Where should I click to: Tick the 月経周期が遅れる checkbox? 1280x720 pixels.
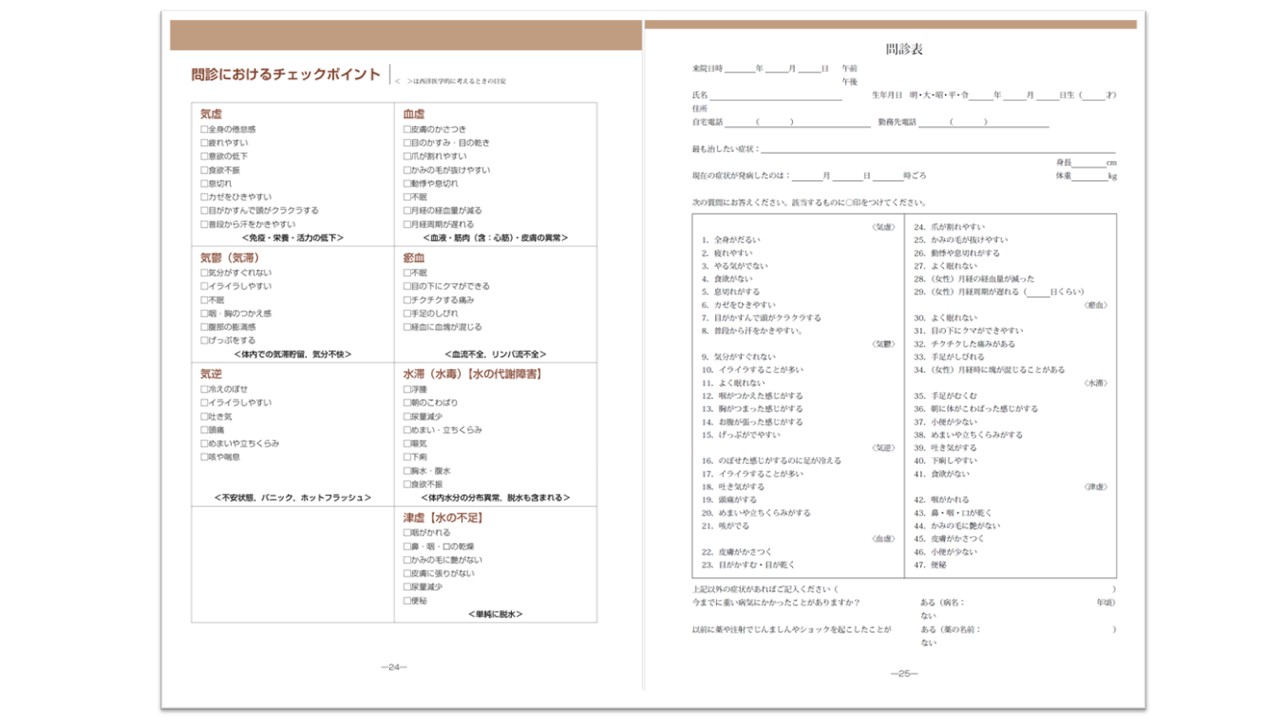(406, 225)
